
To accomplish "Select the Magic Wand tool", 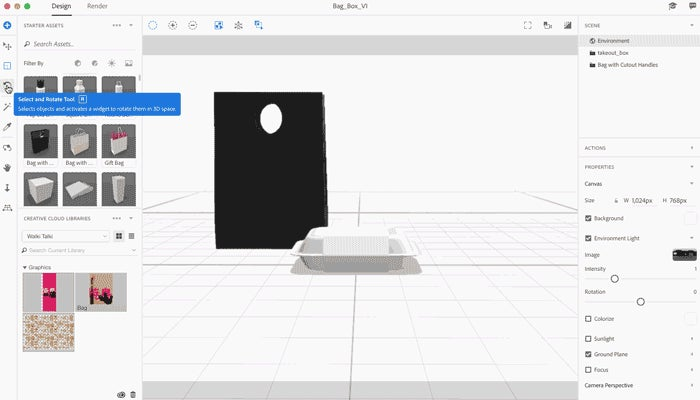I will tap(7, 107).
